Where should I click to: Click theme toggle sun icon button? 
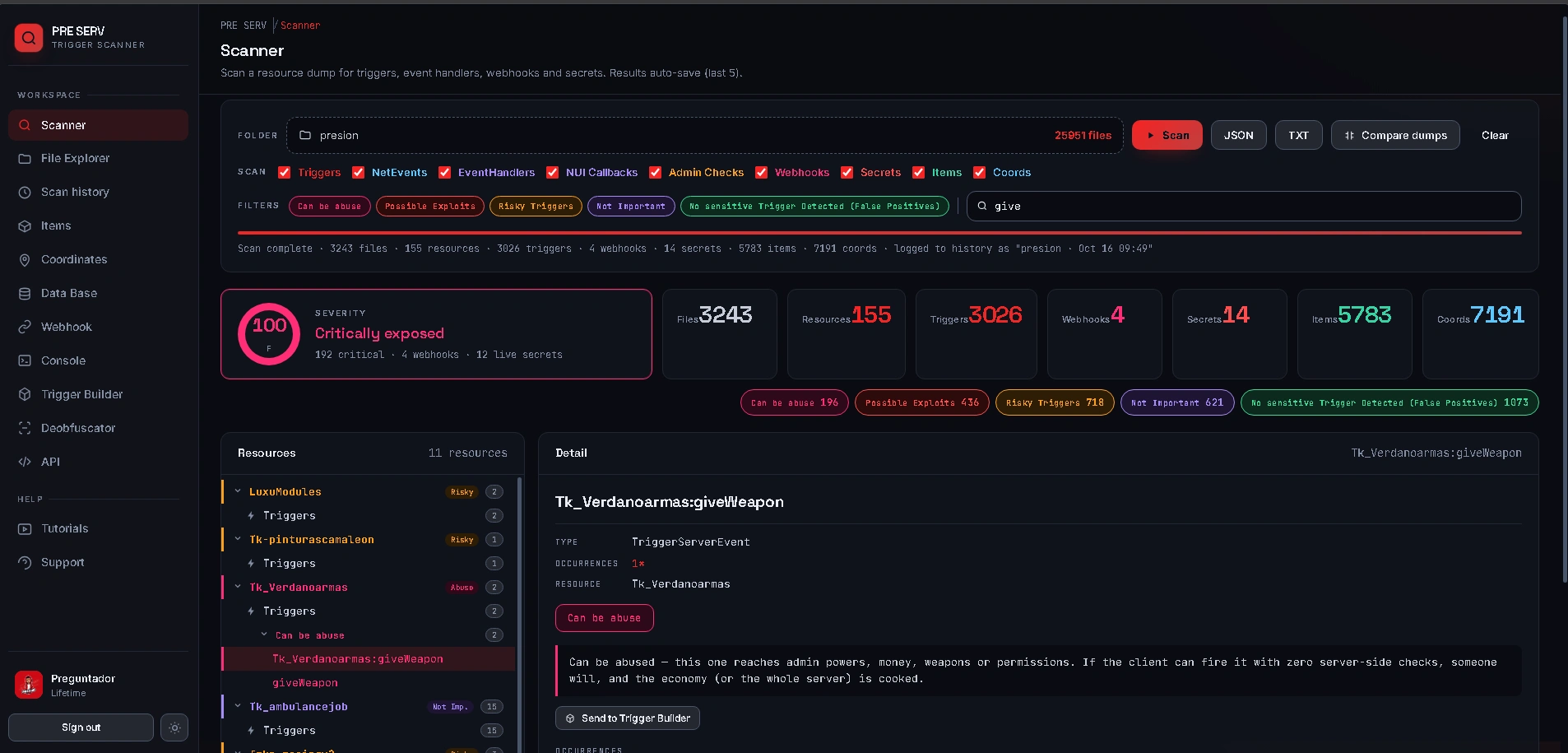click(174, 727)
